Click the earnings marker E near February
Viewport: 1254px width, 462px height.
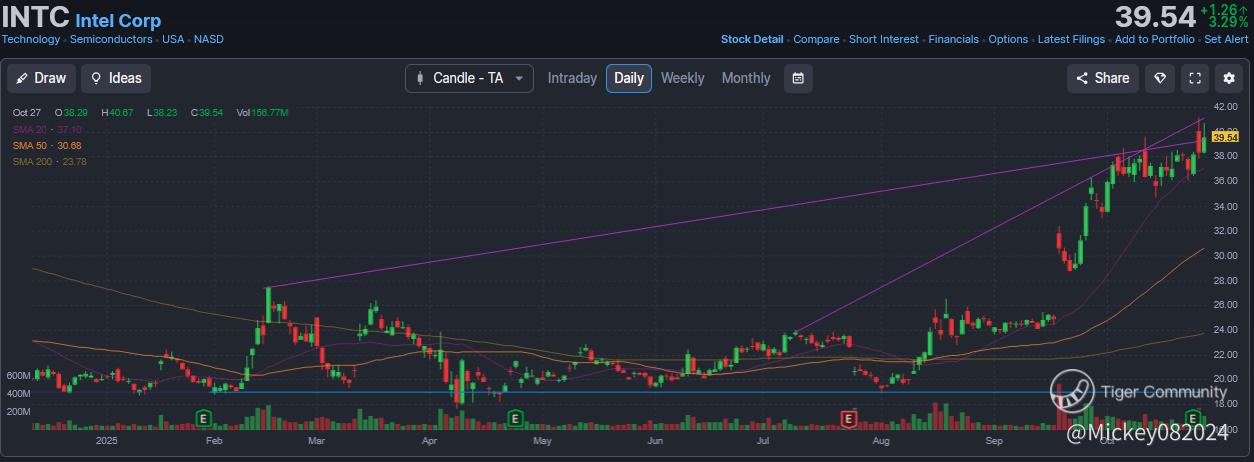pyautogui.click(x=202, y=417)
